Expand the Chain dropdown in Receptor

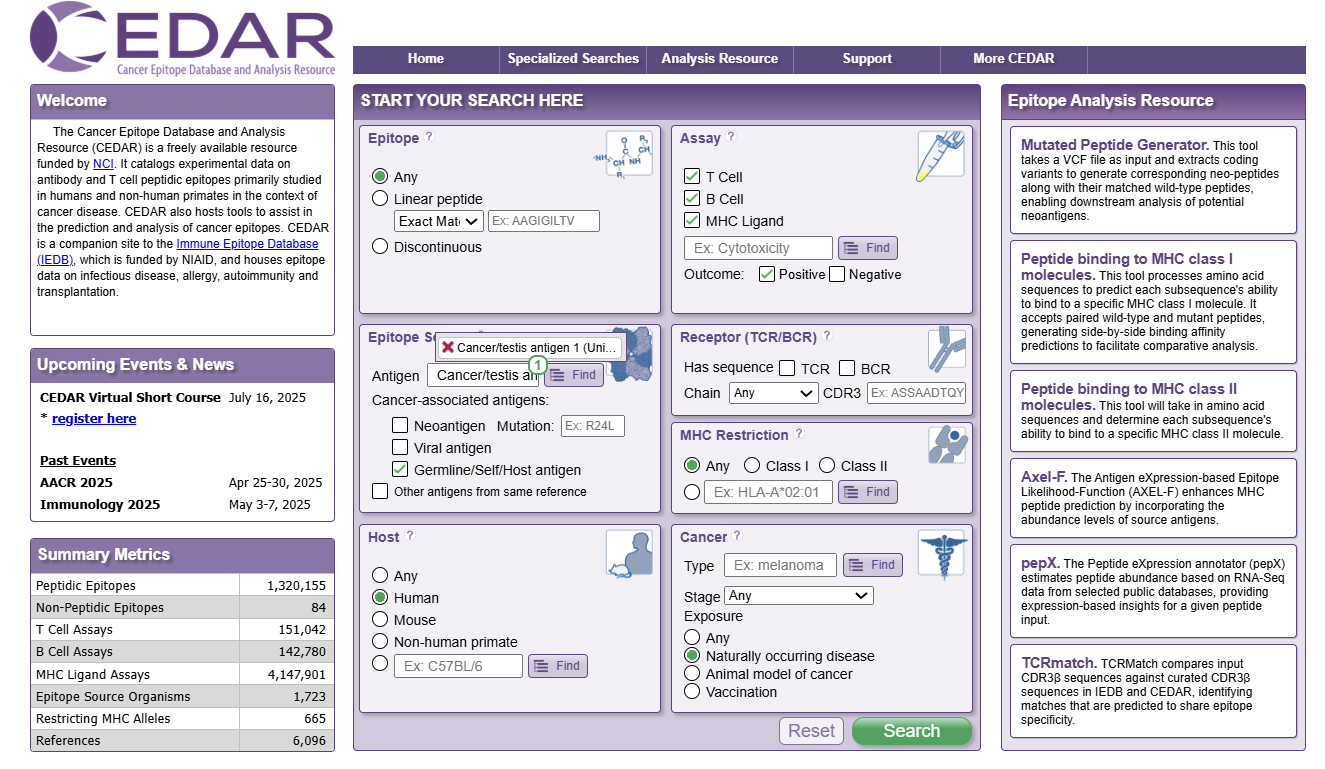click(x=773, y=393)
